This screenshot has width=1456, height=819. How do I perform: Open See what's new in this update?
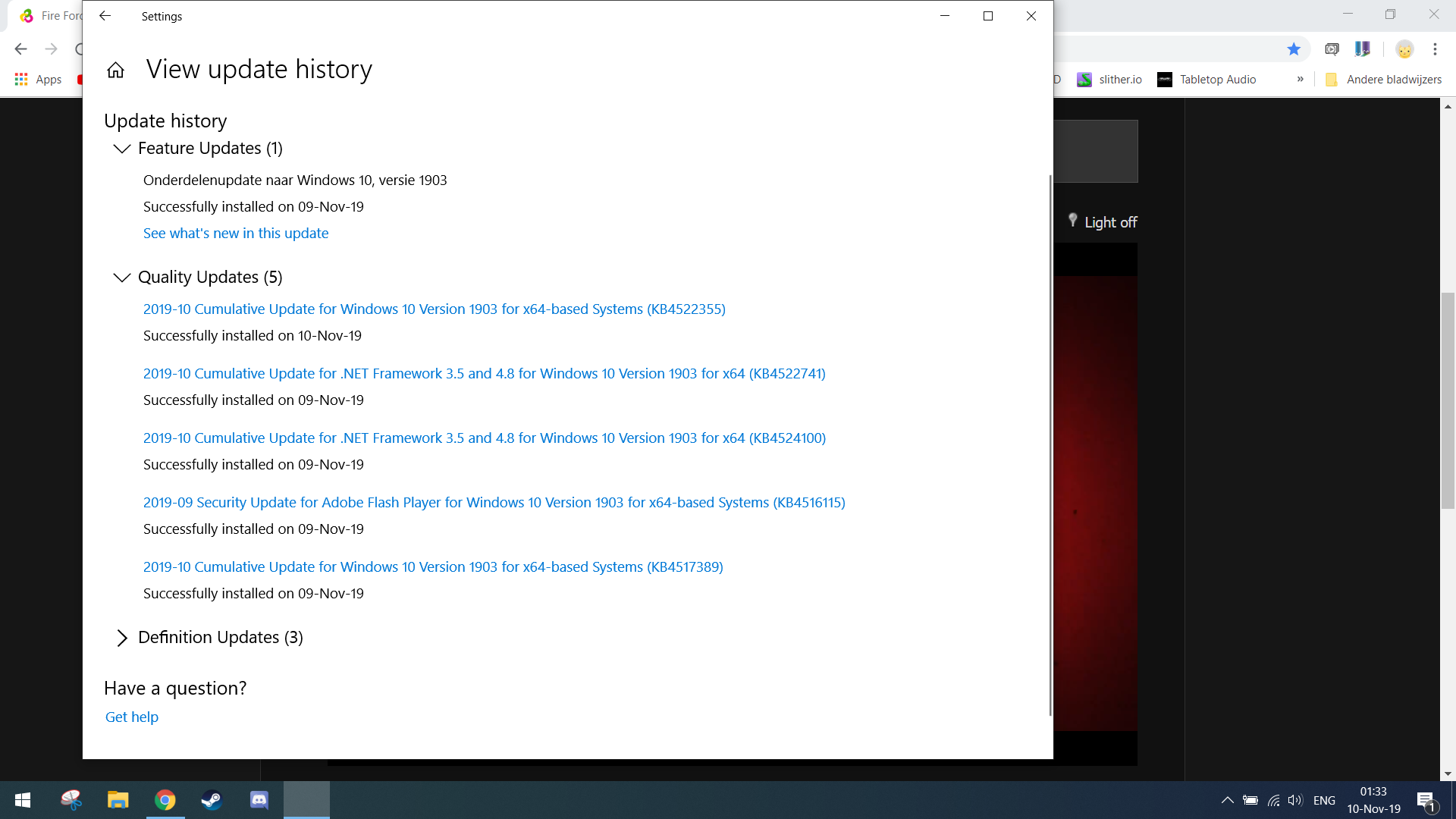coord(236,234)
